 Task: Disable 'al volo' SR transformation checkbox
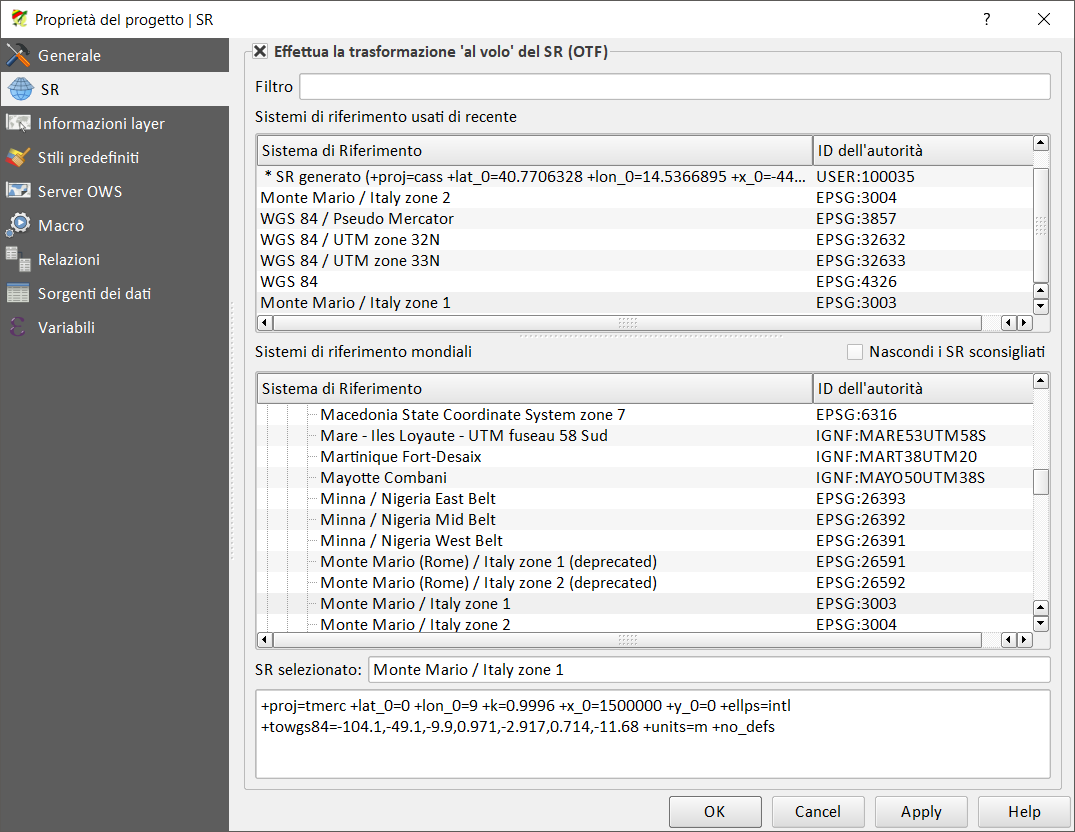[260, 51]
